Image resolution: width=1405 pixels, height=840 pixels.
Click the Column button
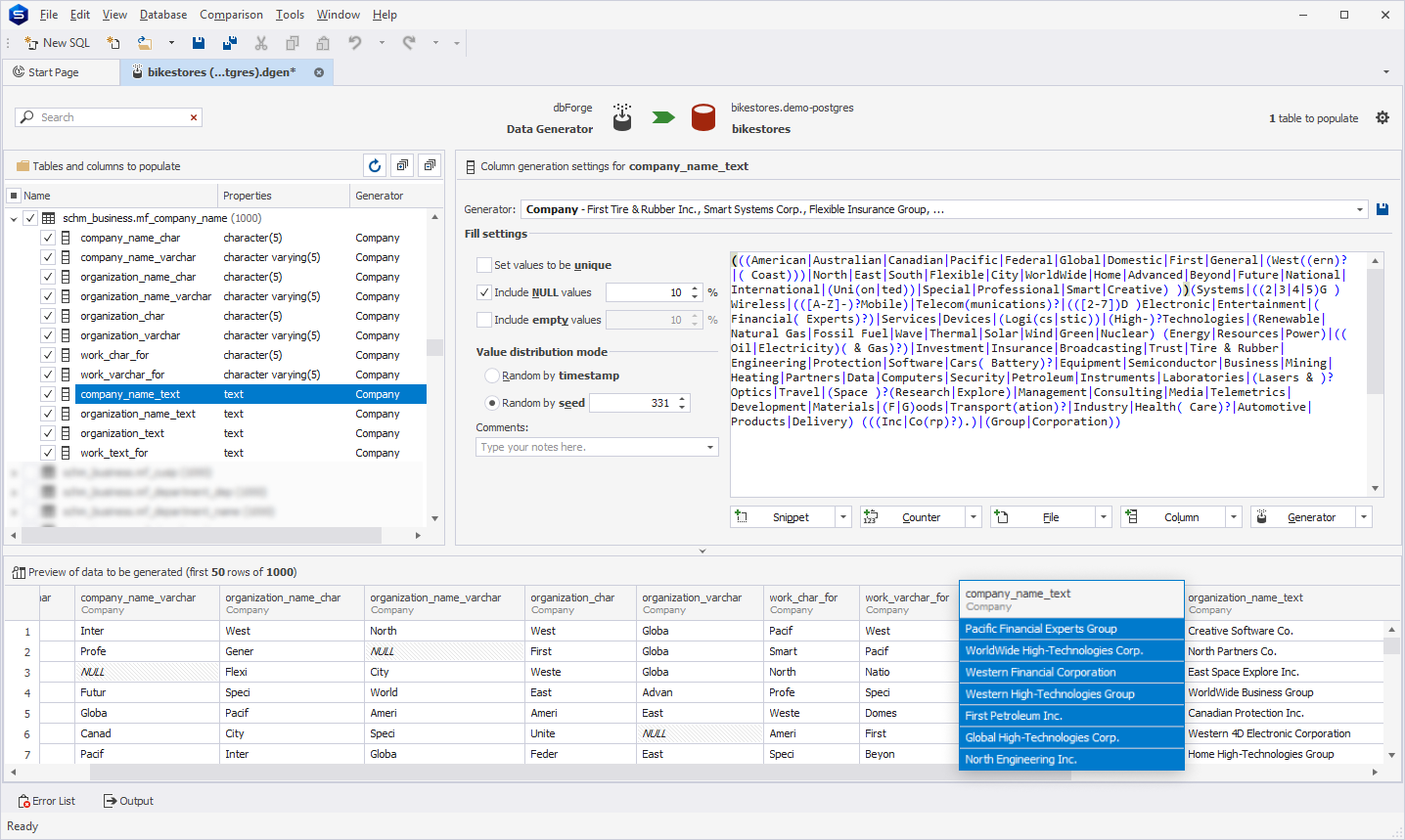tap(1173, 517)
